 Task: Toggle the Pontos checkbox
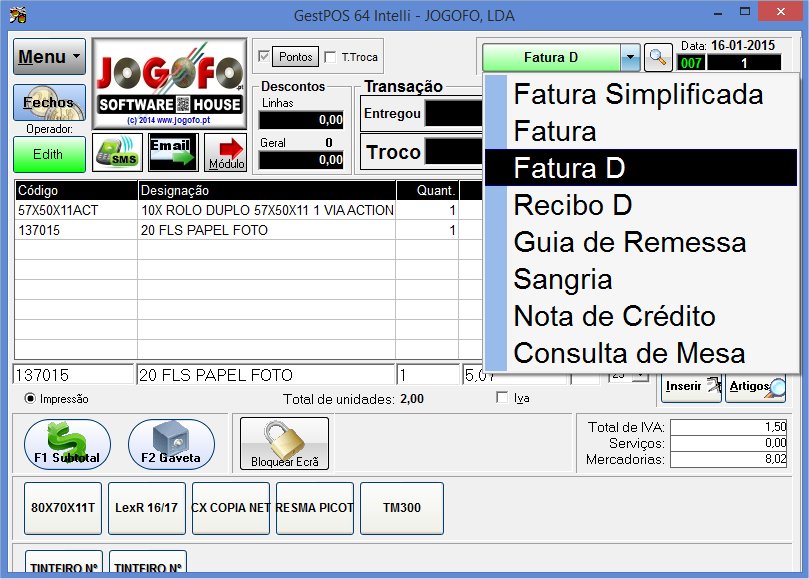click(x=264, y=57)
